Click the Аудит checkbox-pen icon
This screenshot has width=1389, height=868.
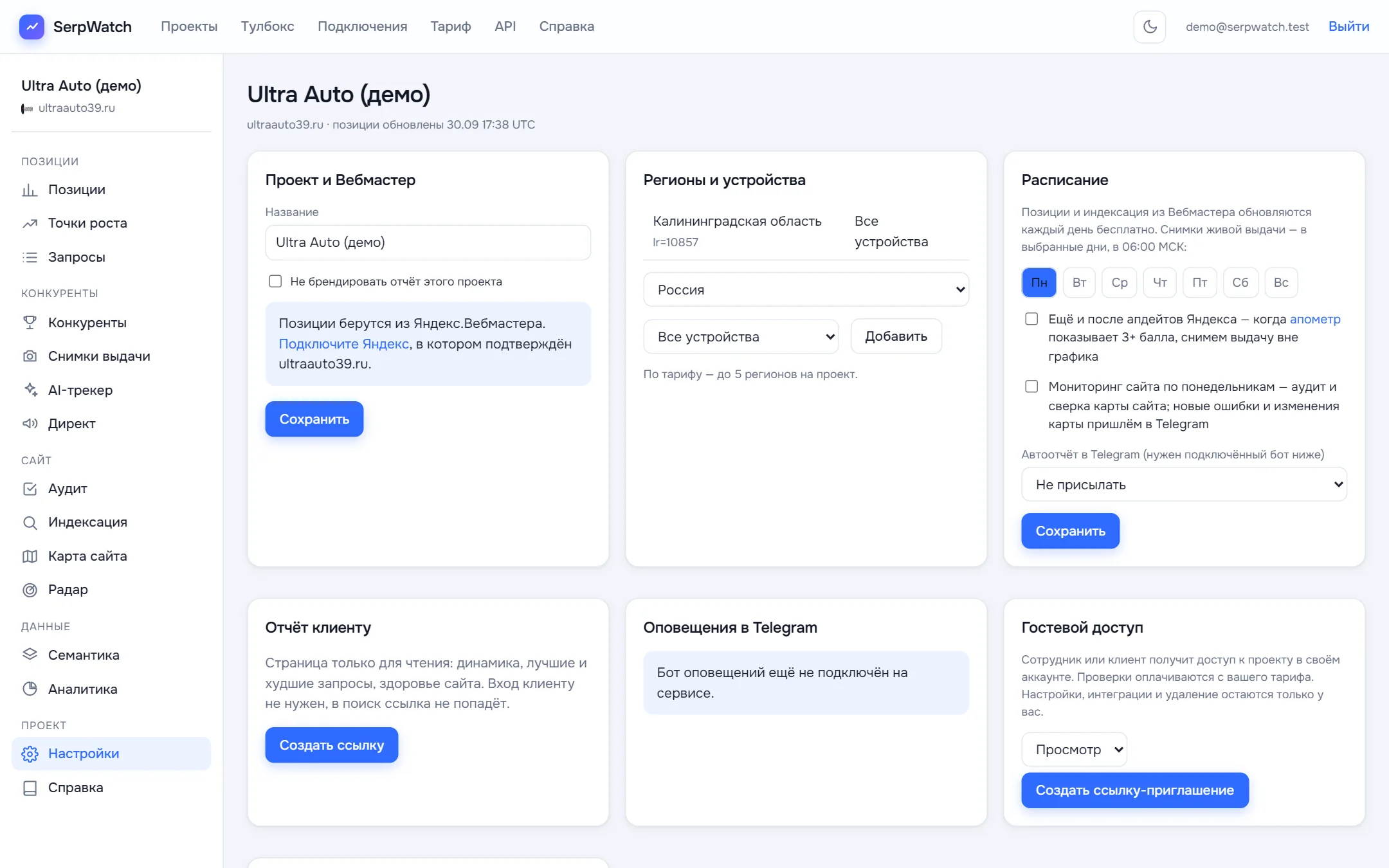click(30, 489)
